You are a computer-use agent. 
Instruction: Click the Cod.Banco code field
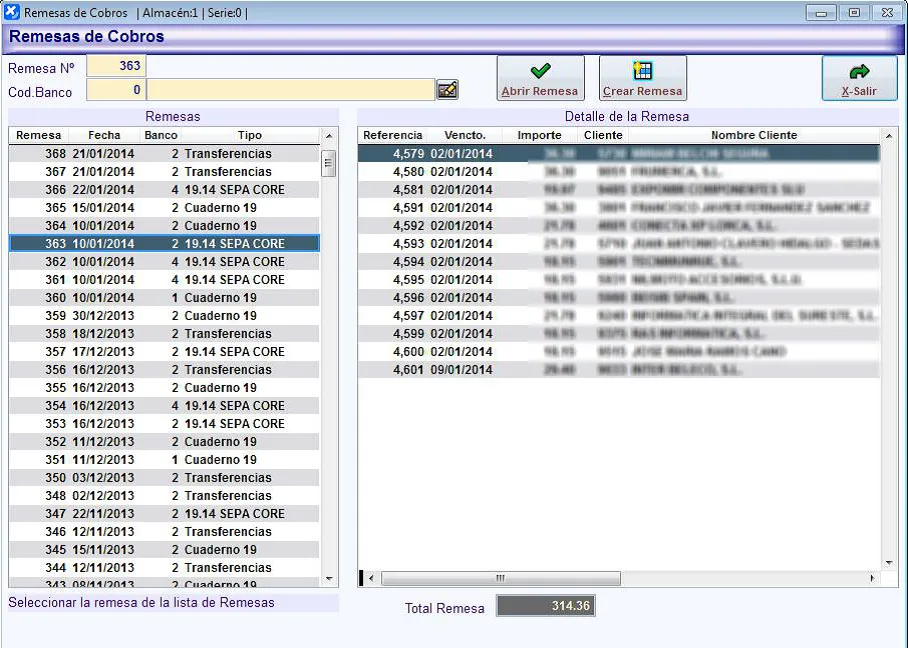[x=116, y=90]
